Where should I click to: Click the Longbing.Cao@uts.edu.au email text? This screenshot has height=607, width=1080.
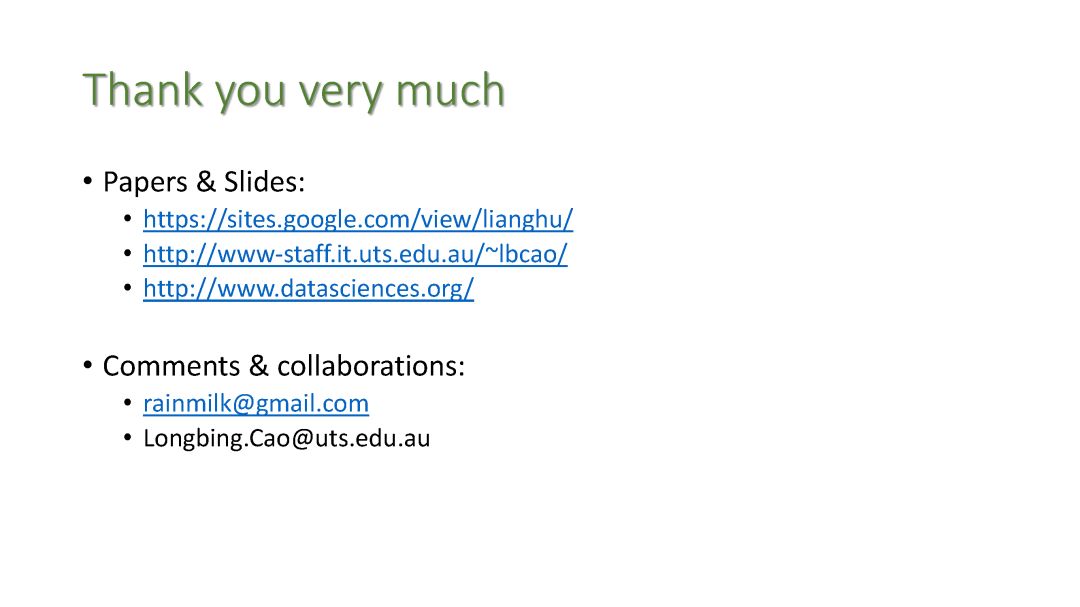tap(287, 438)
